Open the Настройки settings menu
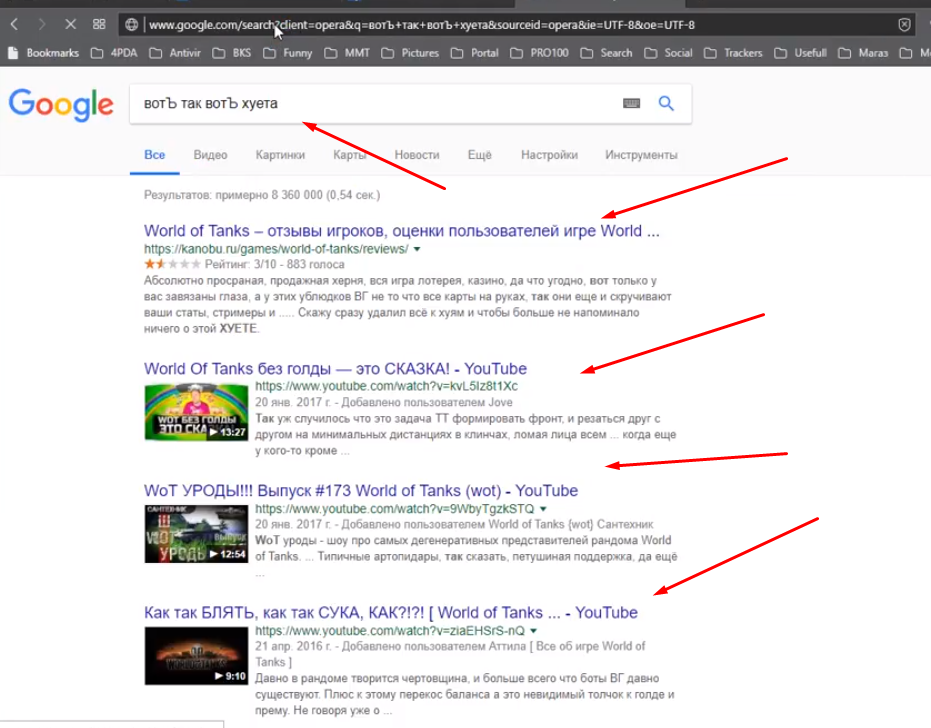Image resolution: width=931 pixels, height=728 pixels. coord(549,155)
